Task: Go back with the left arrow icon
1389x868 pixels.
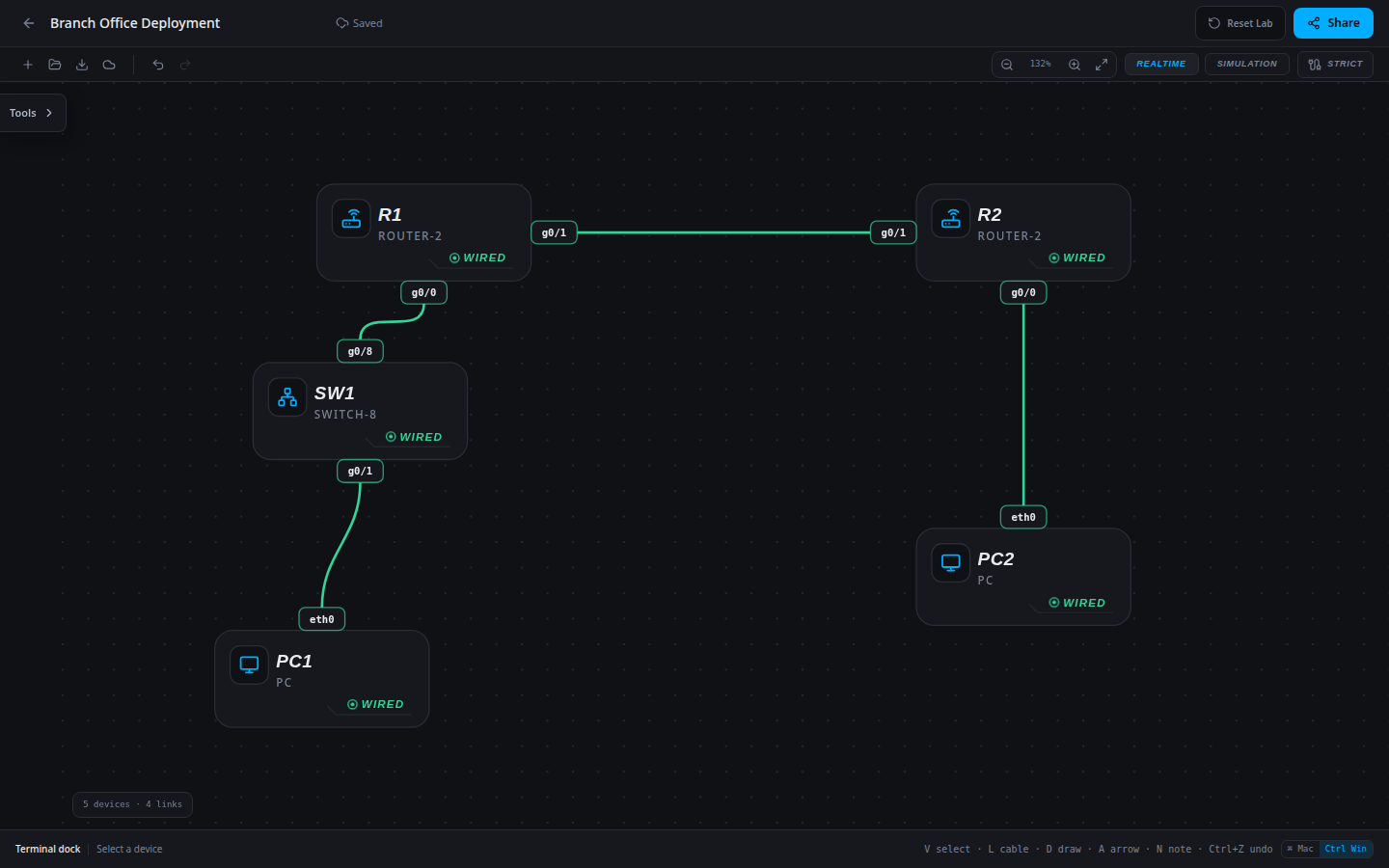Action: [29, 23]
